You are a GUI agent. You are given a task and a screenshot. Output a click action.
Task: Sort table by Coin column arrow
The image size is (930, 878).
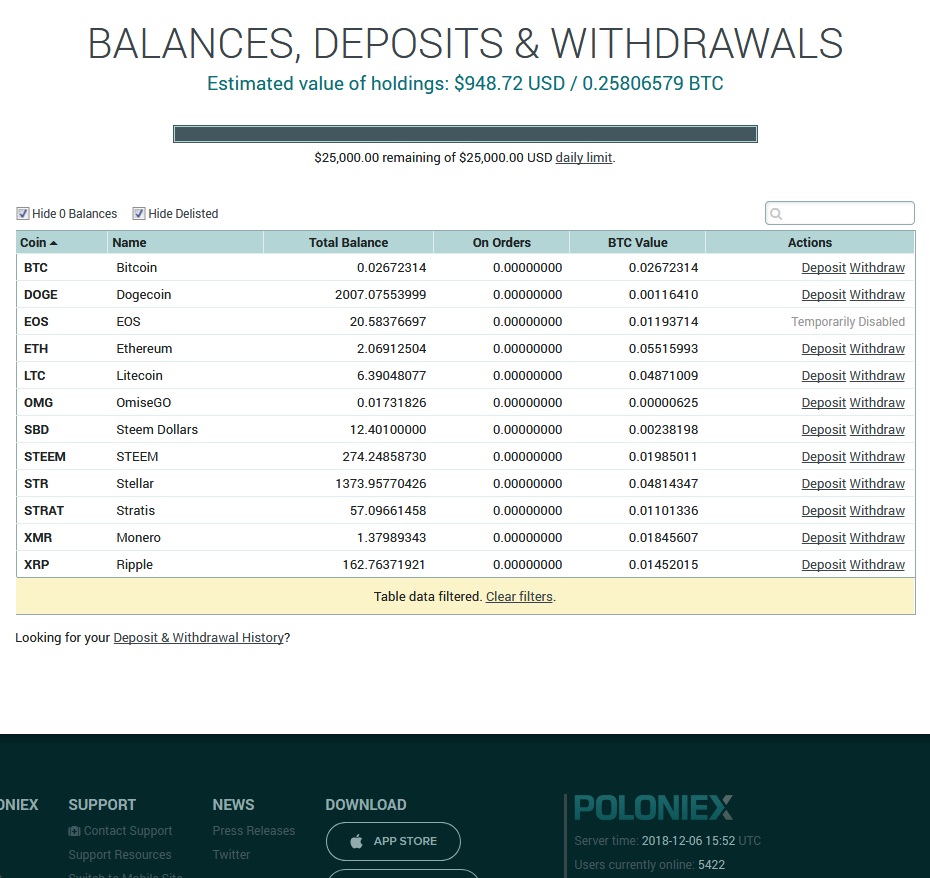coord(53,243)
